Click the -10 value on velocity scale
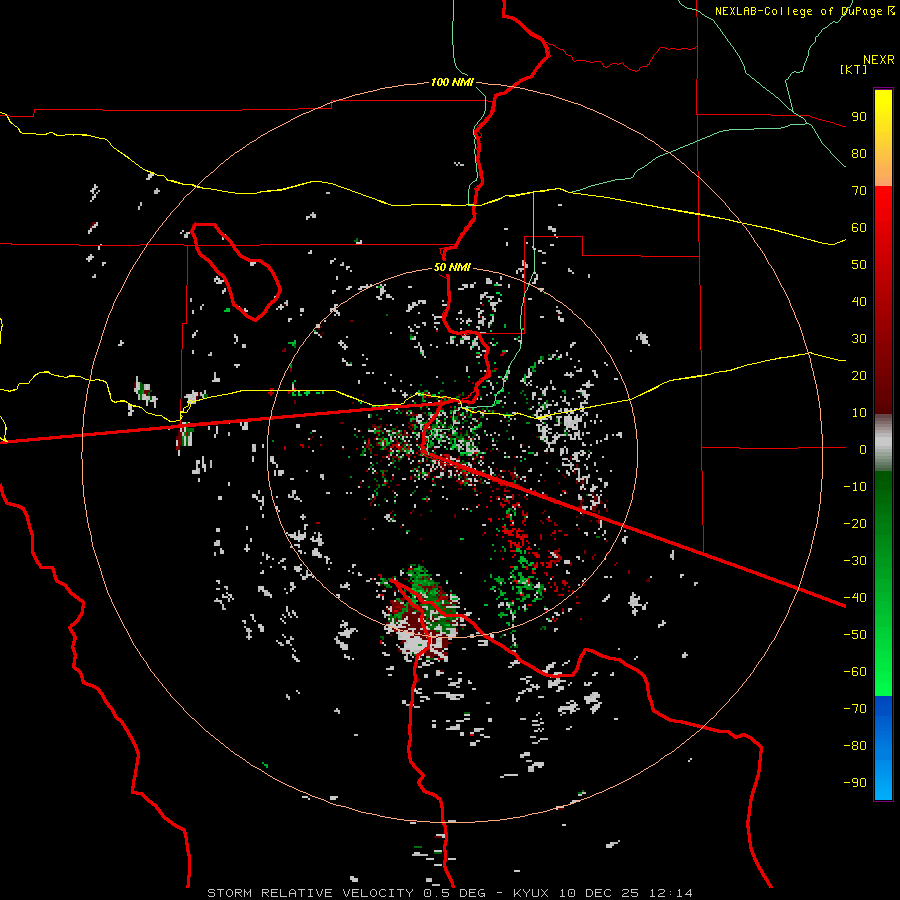 (855, 487)
